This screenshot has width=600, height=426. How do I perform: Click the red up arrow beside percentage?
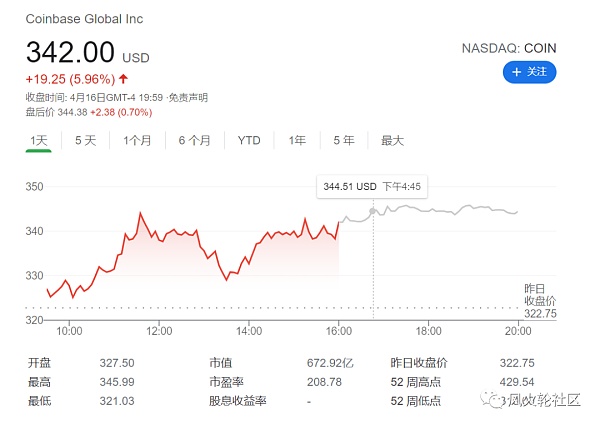tap(123, 80)
